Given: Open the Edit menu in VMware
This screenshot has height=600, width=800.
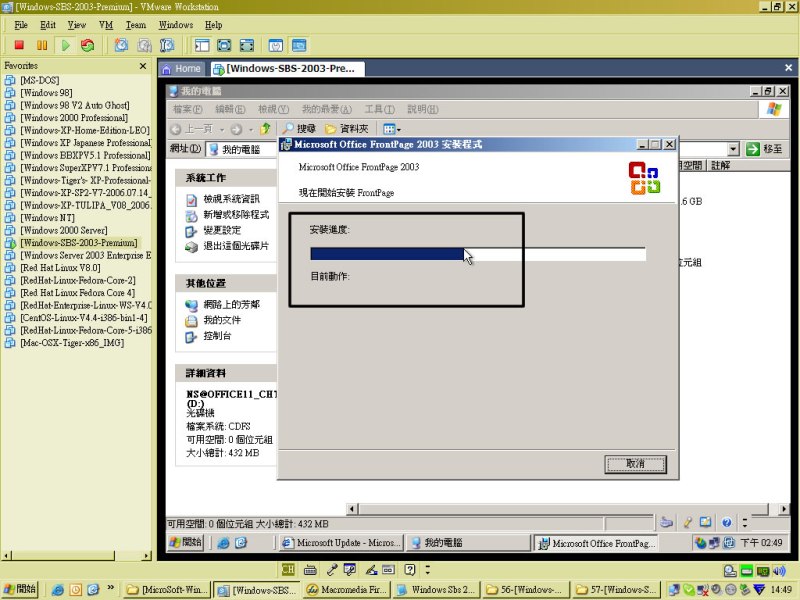Looking at the screenshot, I should tap(48, 25).
